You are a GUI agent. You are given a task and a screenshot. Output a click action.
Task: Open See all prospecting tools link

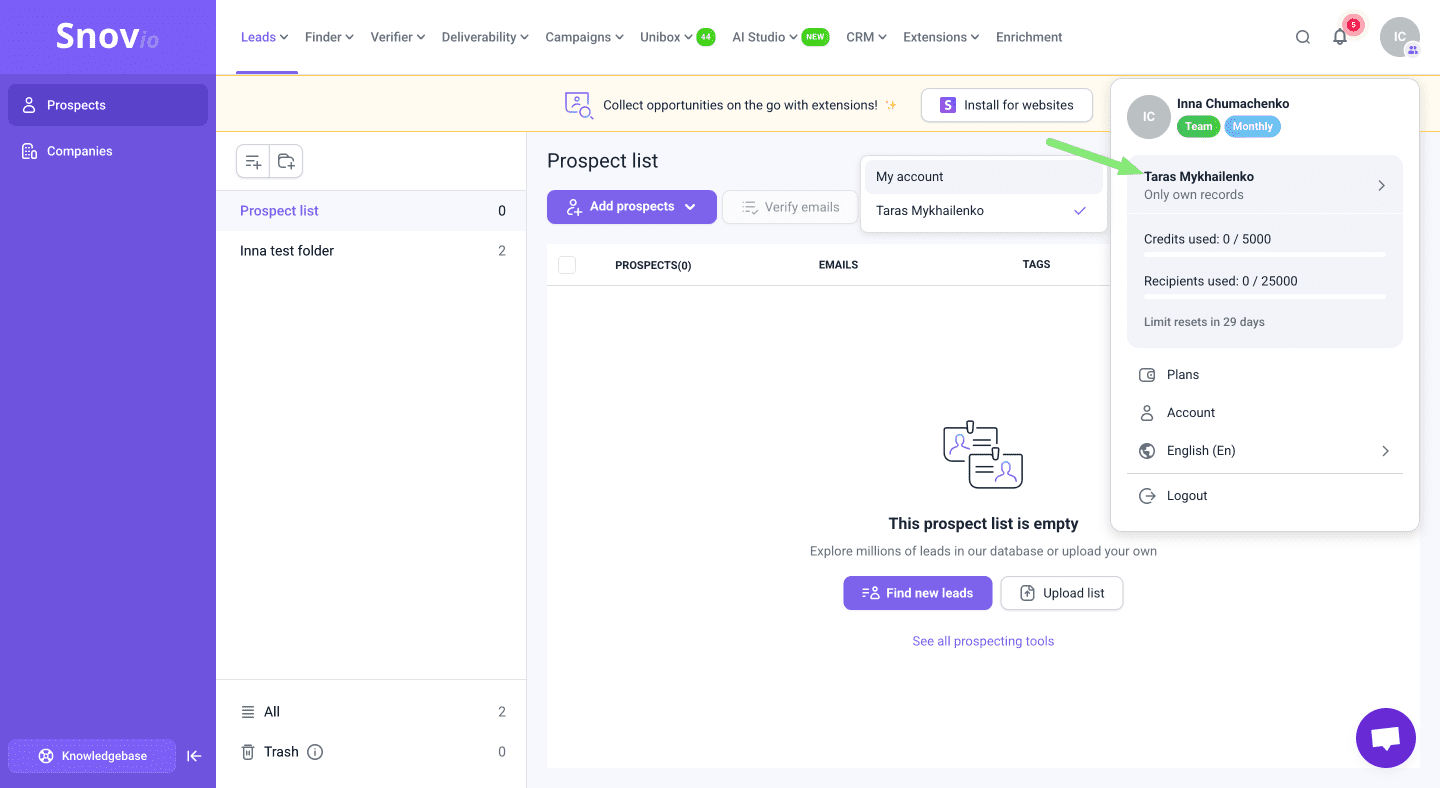983,641
